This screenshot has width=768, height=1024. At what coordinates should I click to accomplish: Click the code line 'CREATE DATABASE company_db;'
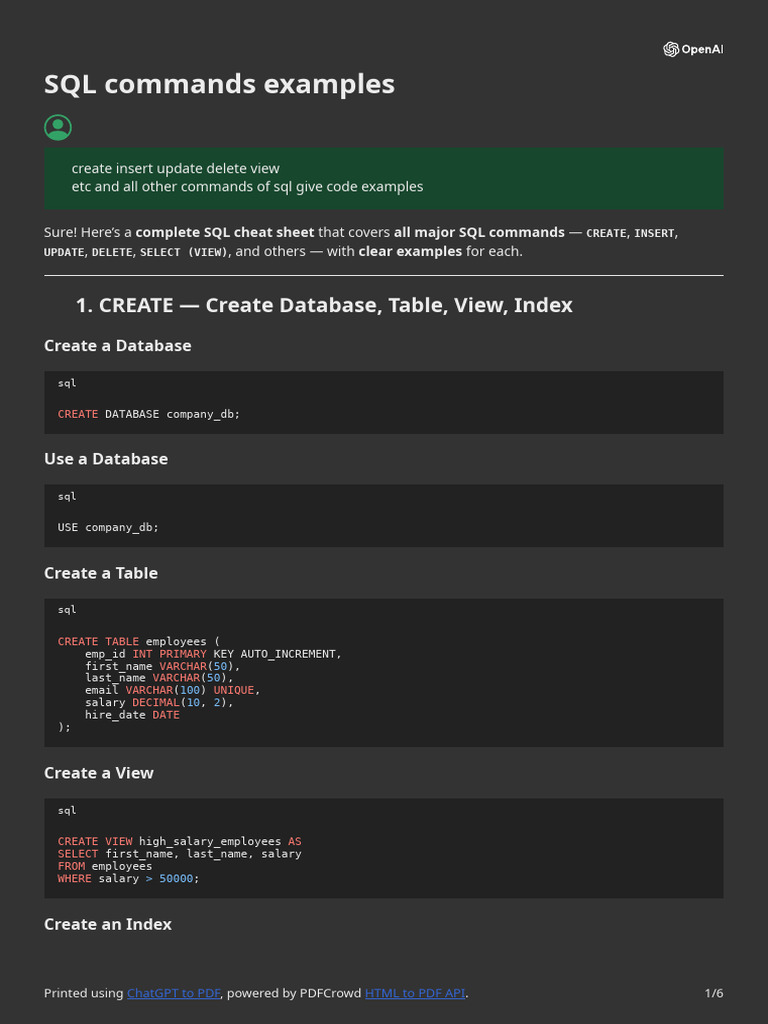click(149, 414)
